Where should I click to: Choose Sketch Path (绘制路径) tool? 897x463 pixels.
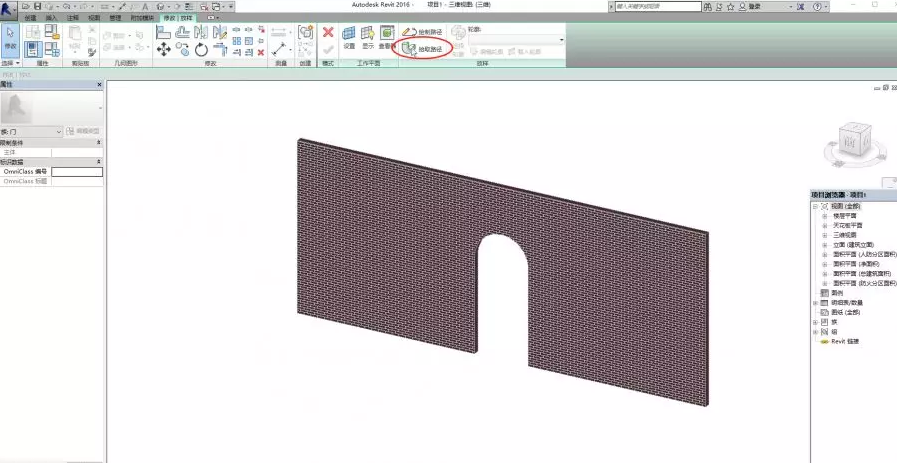tap(422, 32)
